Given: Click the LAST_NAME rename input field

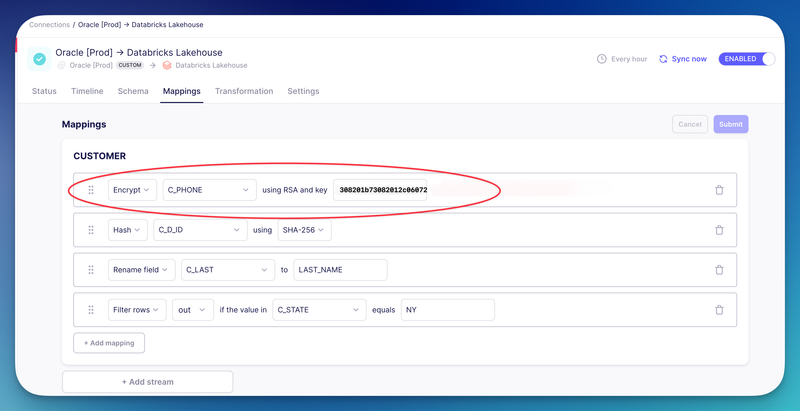Looking at the screenshot, I should (x=340, y=270).
